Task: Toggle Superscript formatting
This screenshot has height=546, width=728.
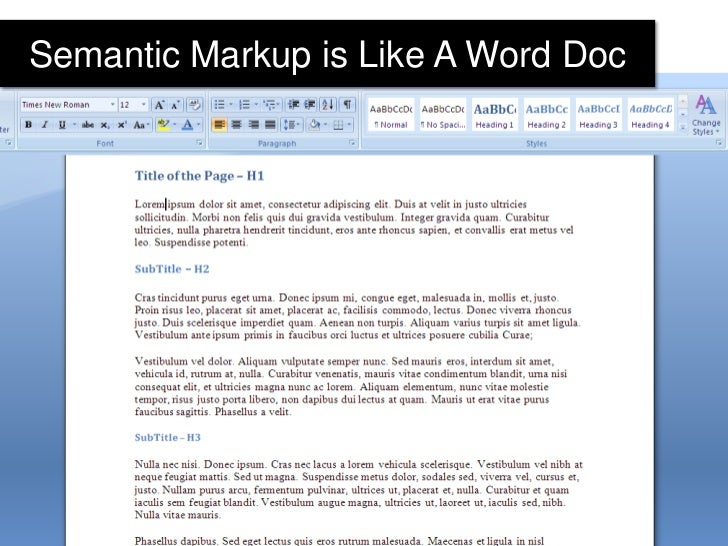Action: tap(122, 125)
